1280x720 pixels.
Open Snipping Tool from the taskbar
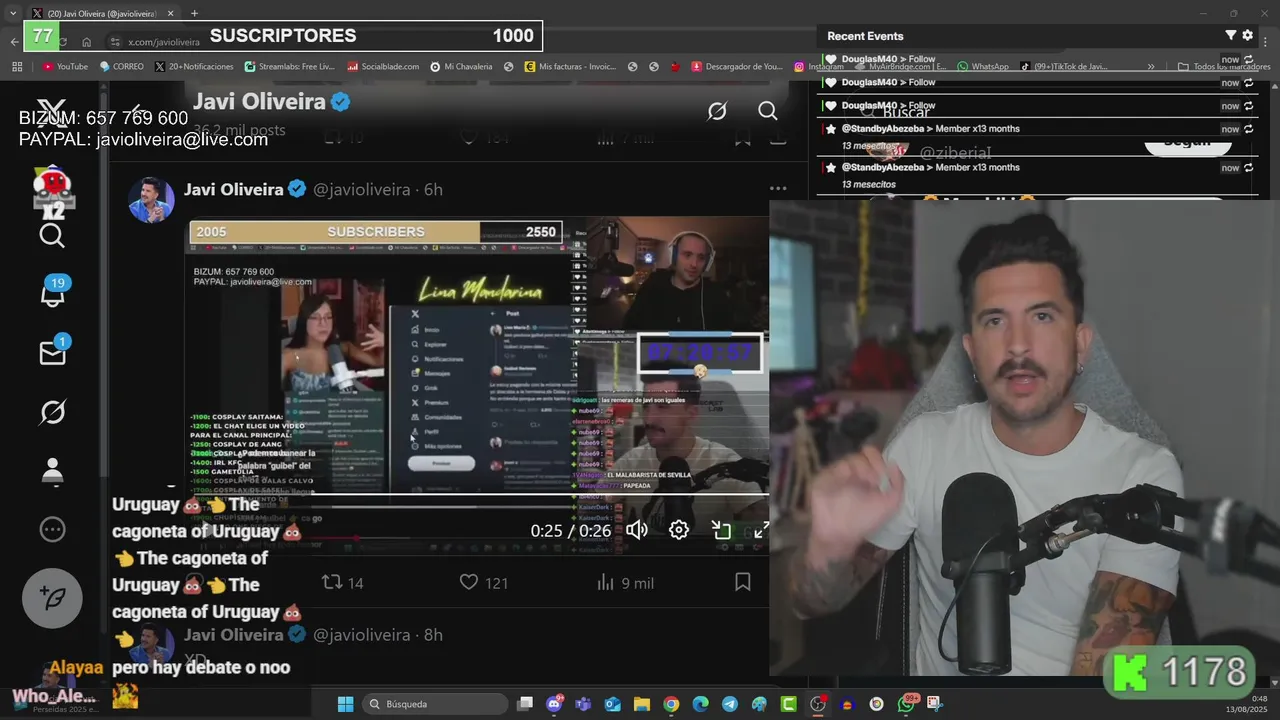click(x=934, y=704)
